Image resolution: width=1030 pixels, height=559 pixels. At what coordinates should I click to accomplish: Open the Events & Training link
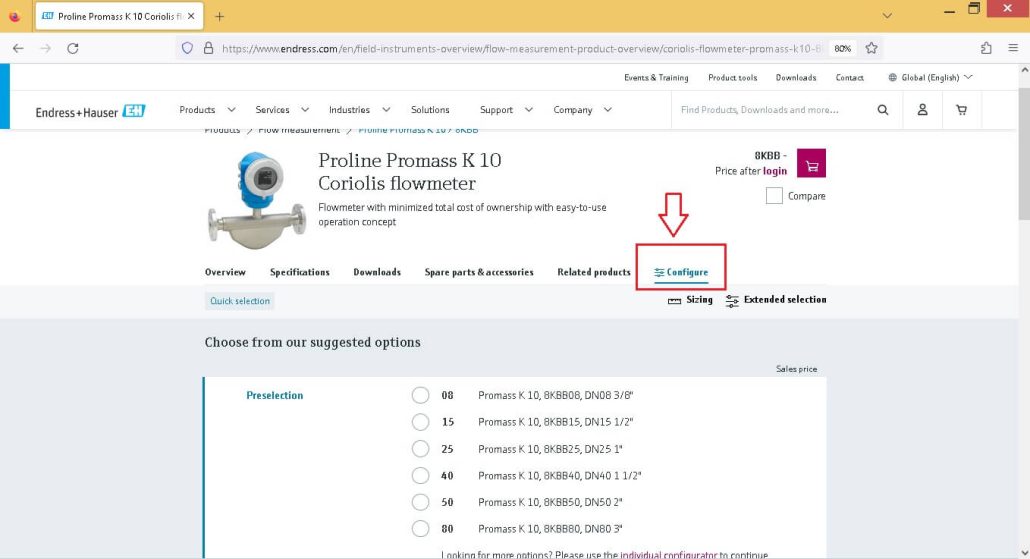click(656, 78)
